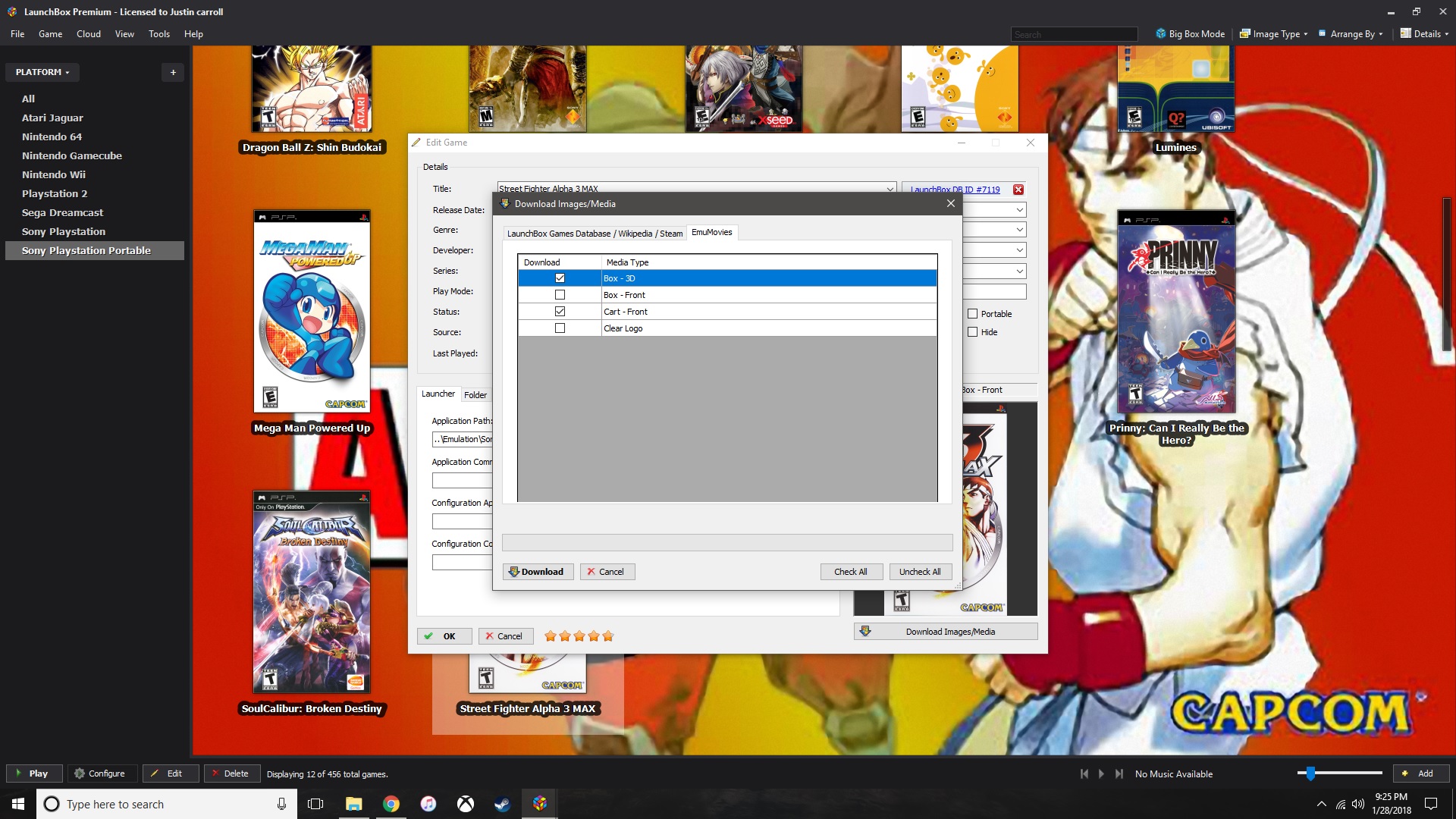
Task: Open the File menu
Action: tap(17, 34)
